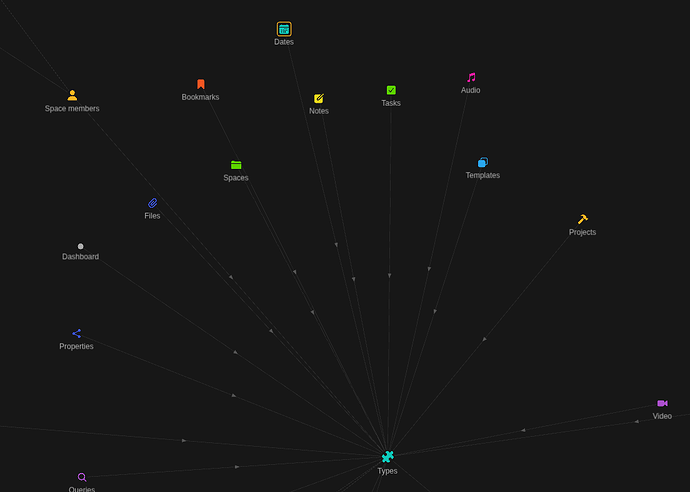
Task: Click the Dashboard label text
Action: pos(81,257)
